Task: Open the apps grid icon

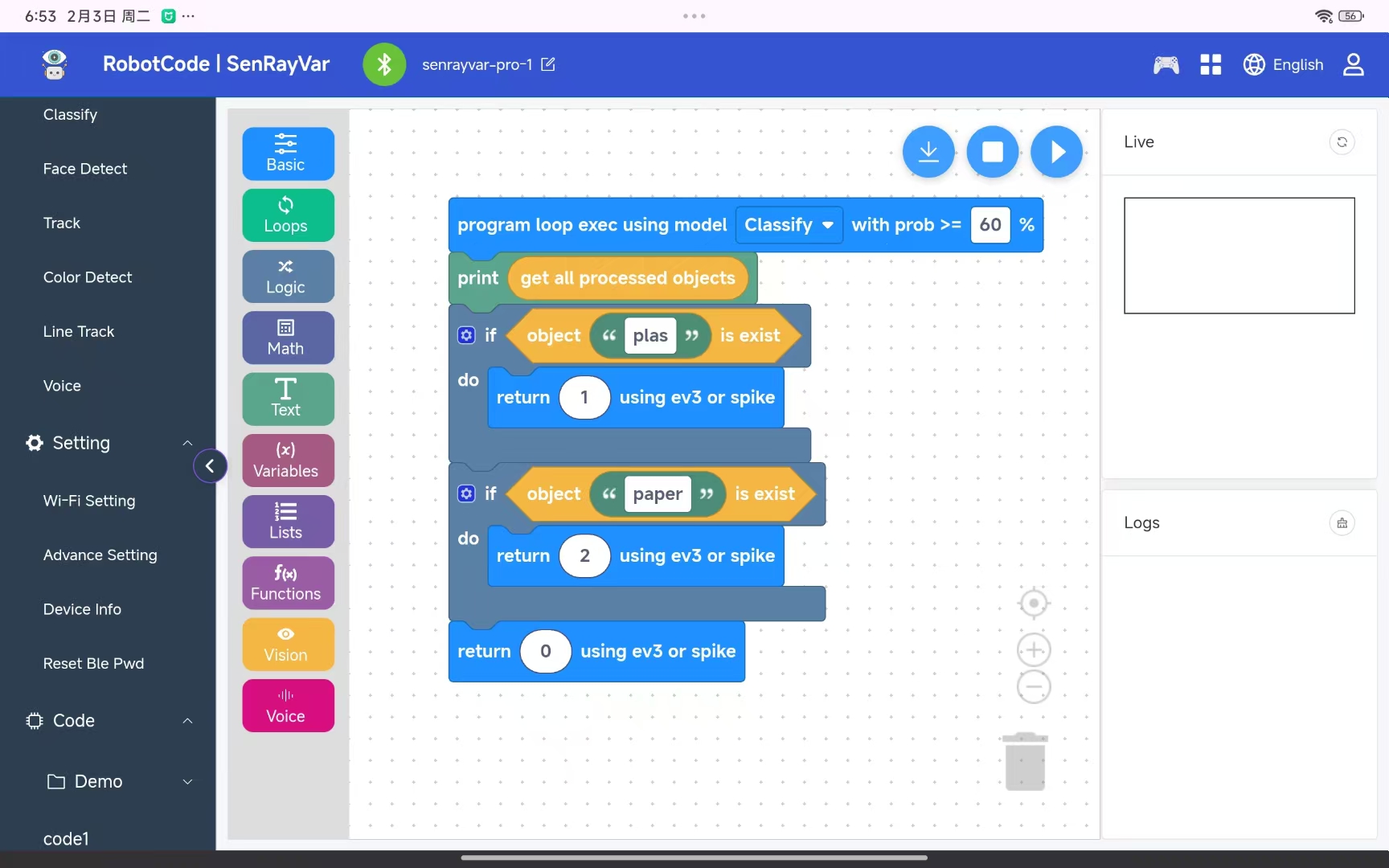Action: pyautogui.click(x=1211, y=64)
